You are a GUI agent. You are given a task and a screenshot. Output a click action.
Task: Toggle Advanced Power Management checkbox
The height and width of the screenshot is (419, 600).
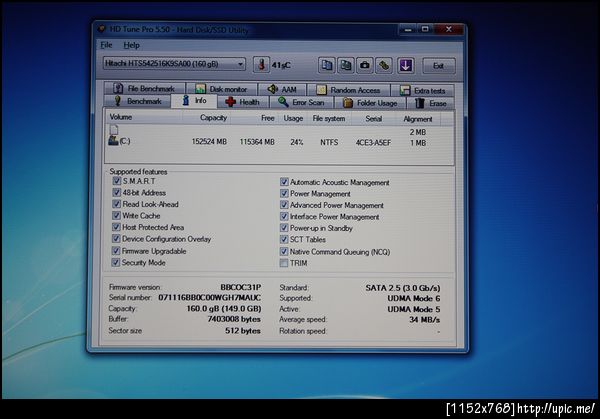284,205
